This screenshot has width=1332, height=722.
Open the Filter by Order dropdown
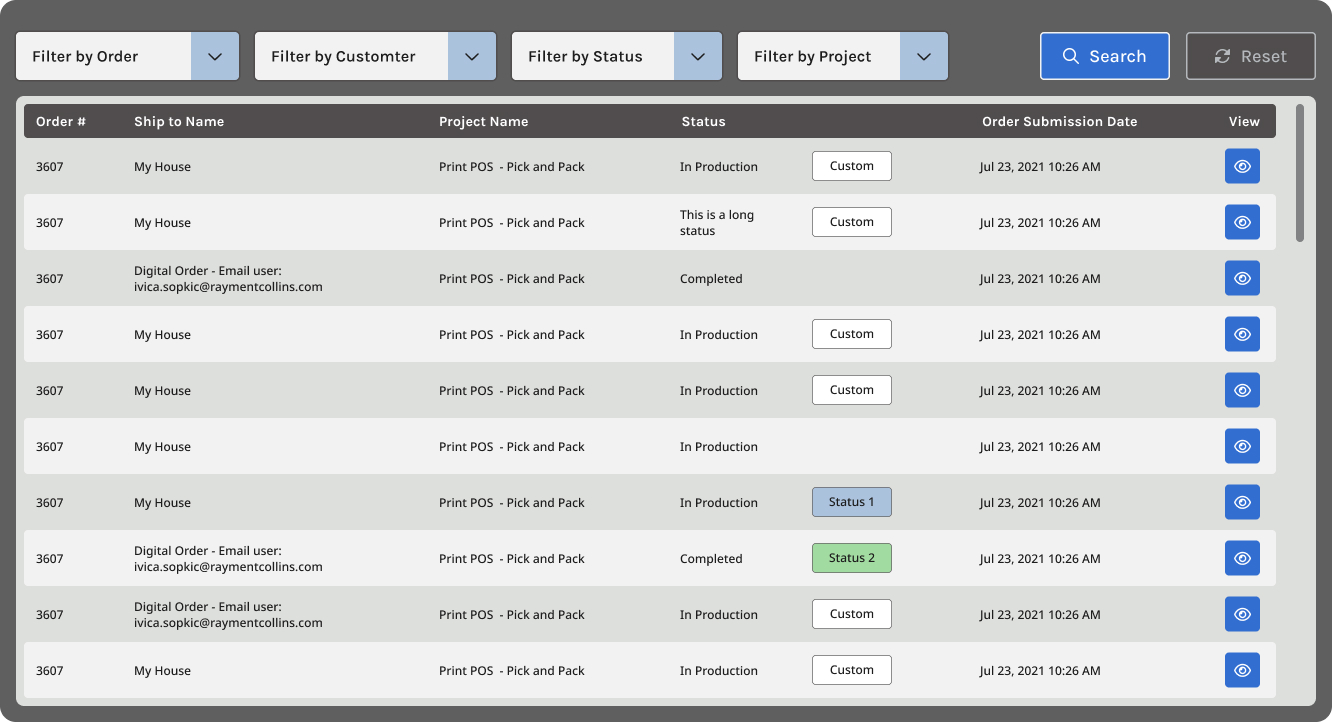pos(127,56)
